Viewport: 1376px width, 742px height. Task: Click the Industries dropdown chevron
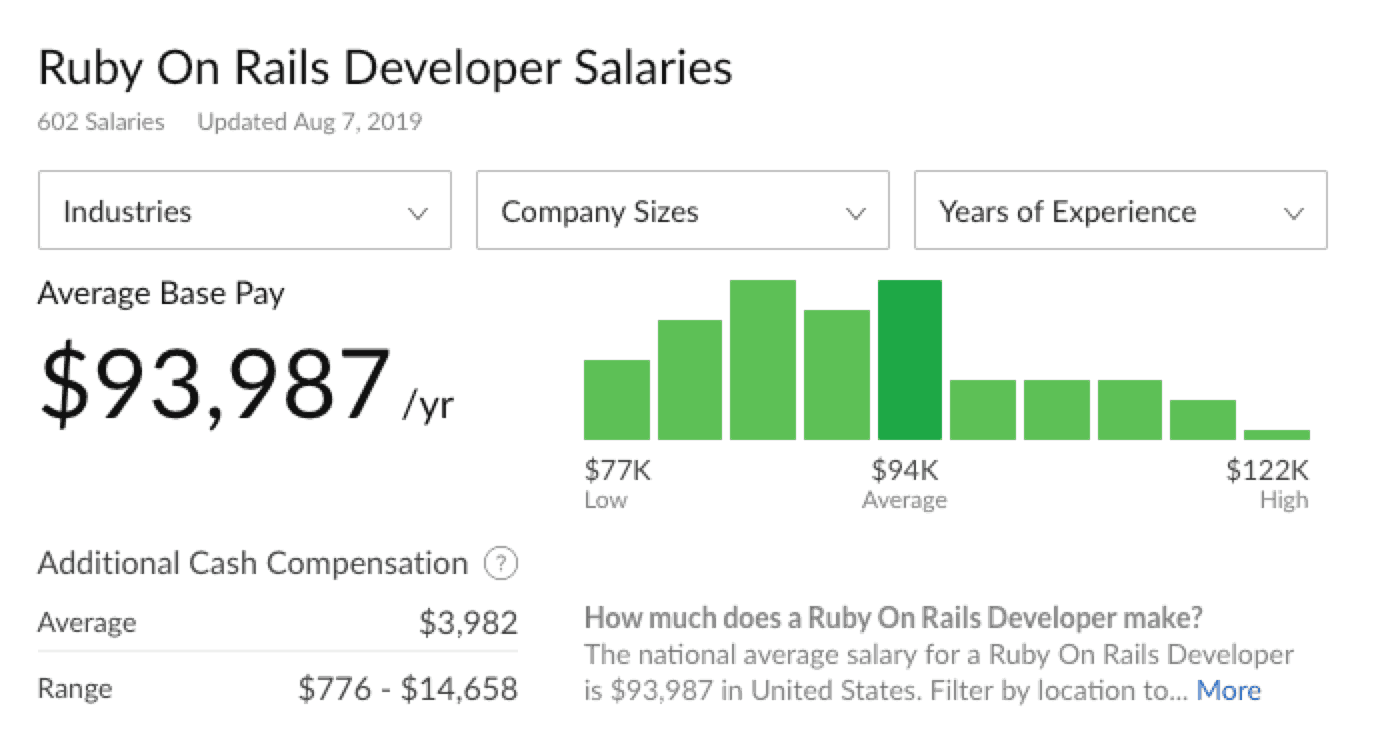click(x=417, y=212)
